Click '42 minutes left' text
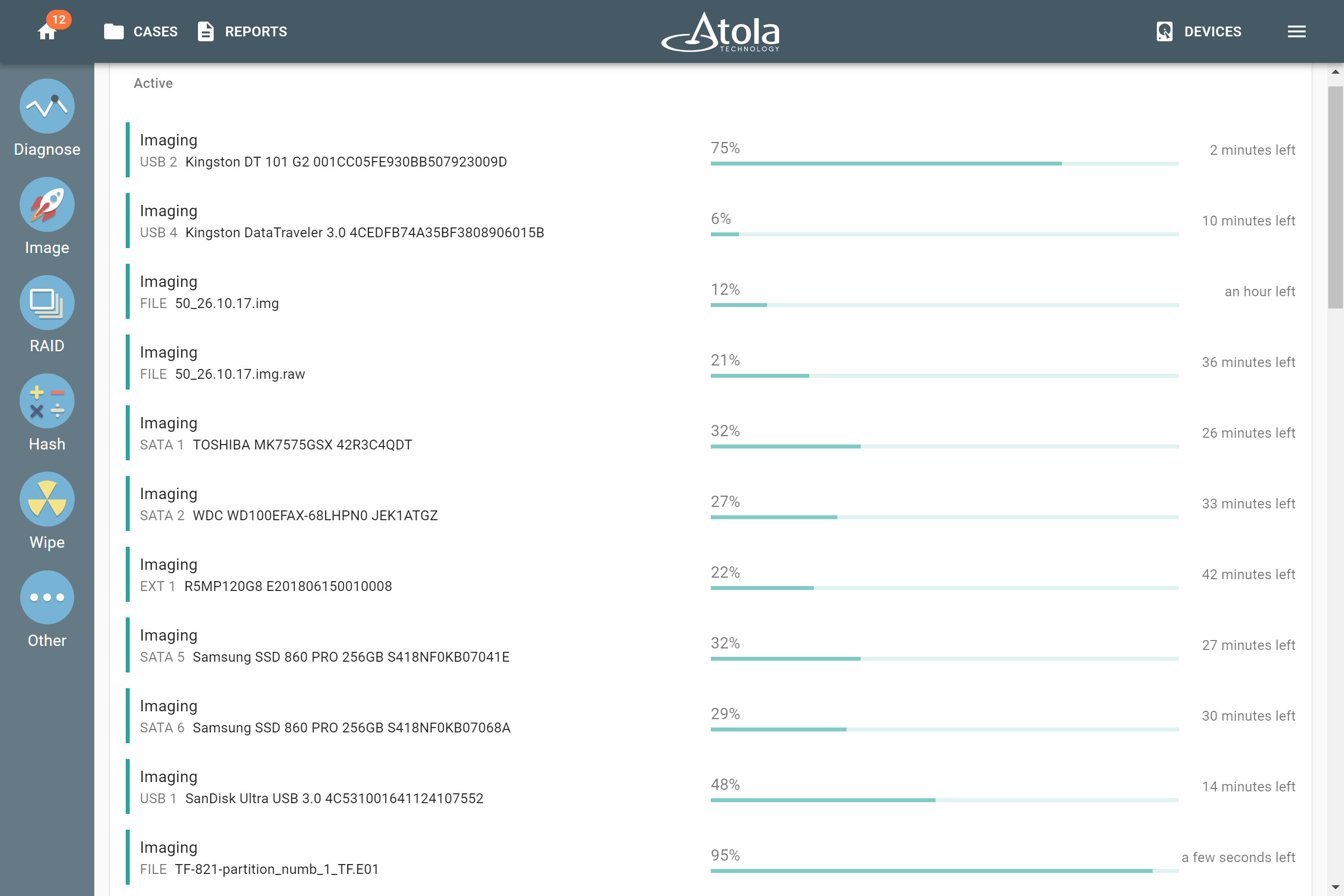1344x896 pixels. pyautogui.click(x=1249, y=574)
